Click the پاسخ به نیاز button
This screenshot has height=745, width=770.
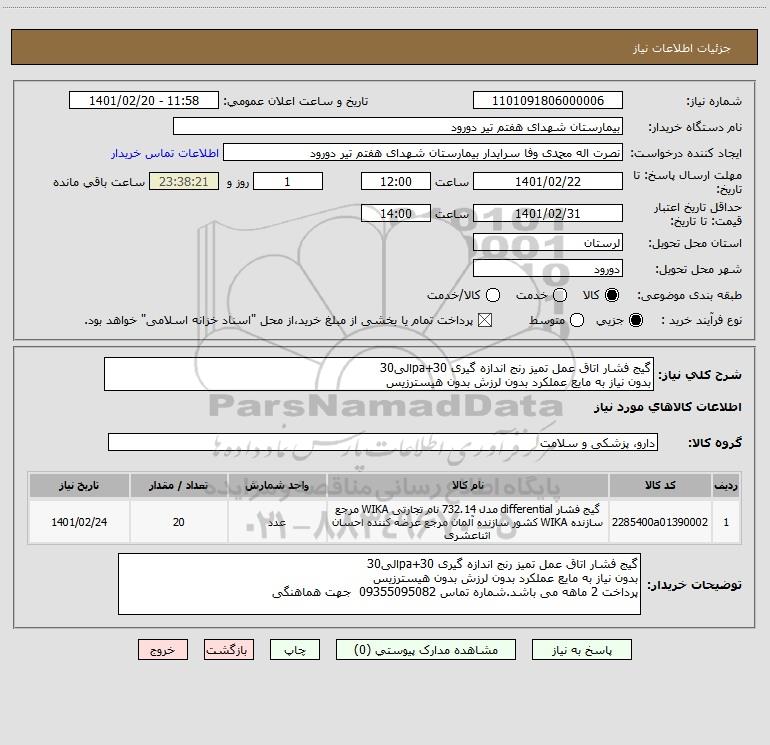(581, 650)
